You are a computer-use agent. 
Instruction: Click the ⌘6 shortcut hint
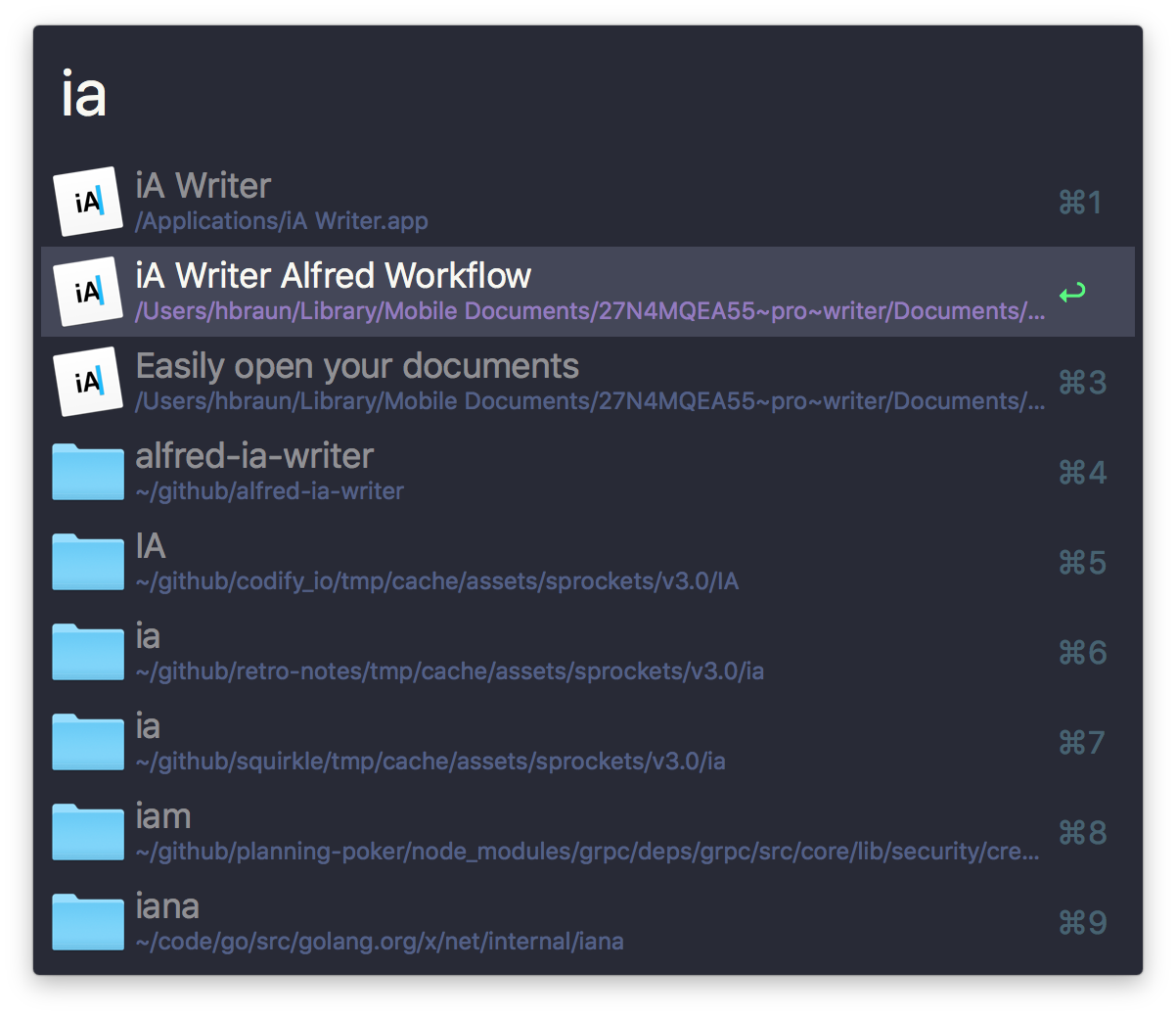(x=1082, y=653)
